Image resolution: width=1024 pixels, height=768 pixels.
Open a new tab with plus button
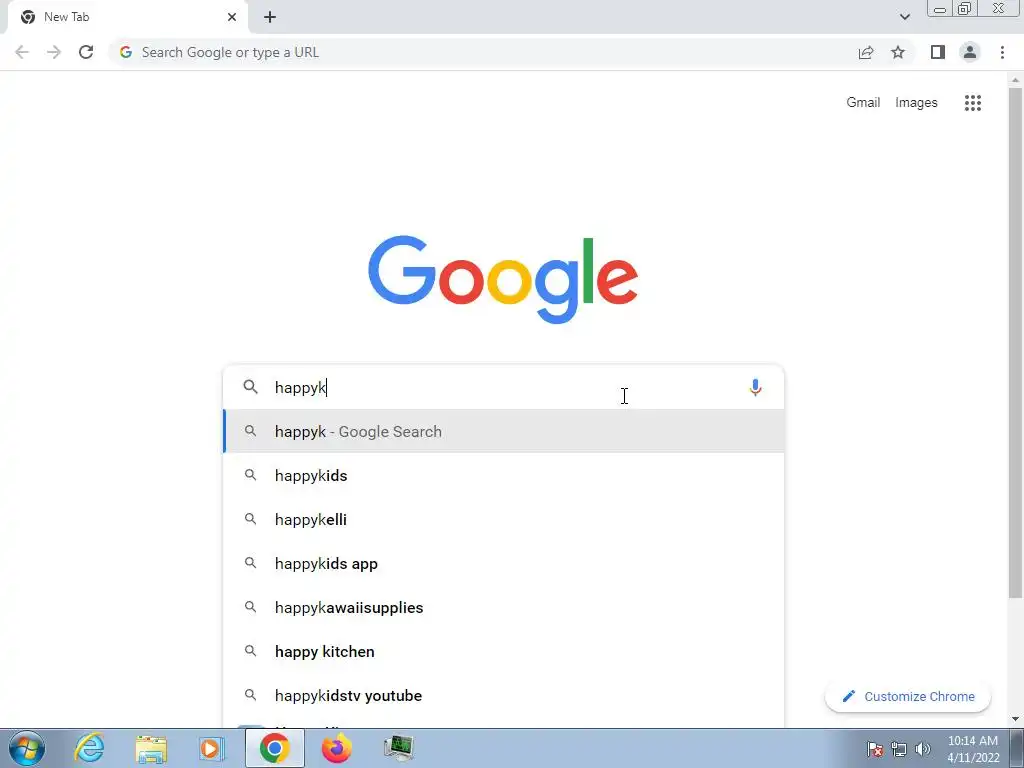click(x=270, y=17)
